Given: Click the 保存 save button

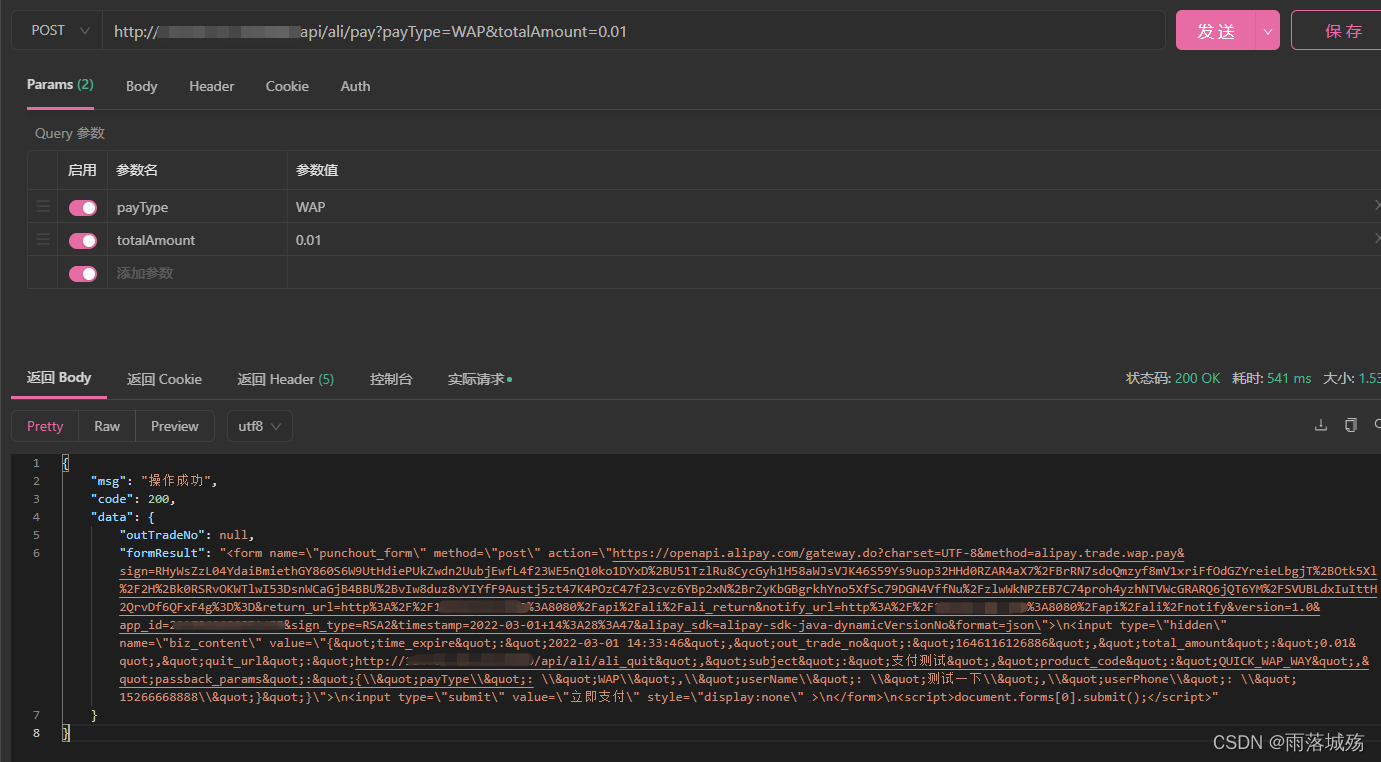Looking at the screenshot, I should coord(1343,31).
